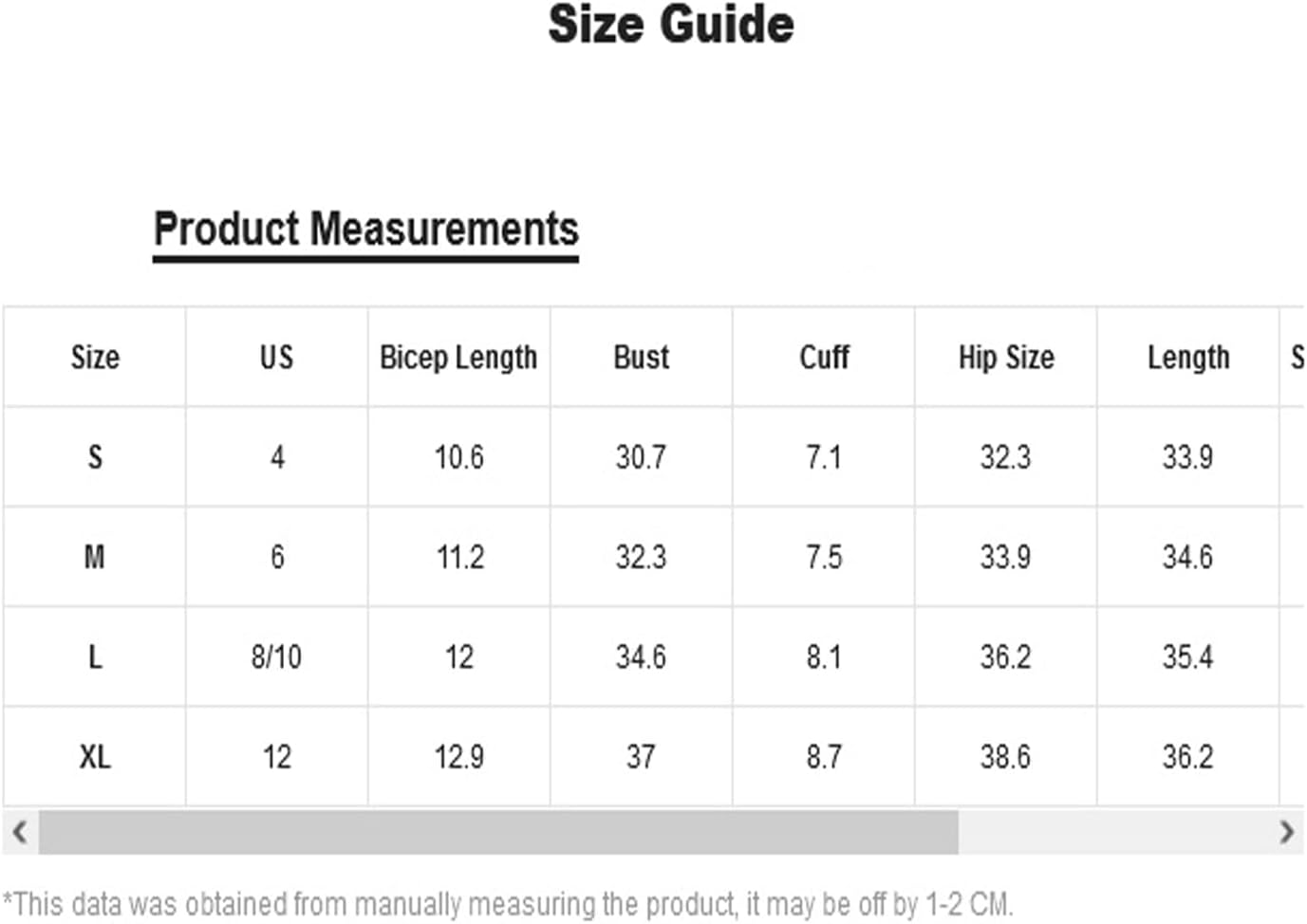Click the 8/10 US size cell

click(x=276, y=656)
